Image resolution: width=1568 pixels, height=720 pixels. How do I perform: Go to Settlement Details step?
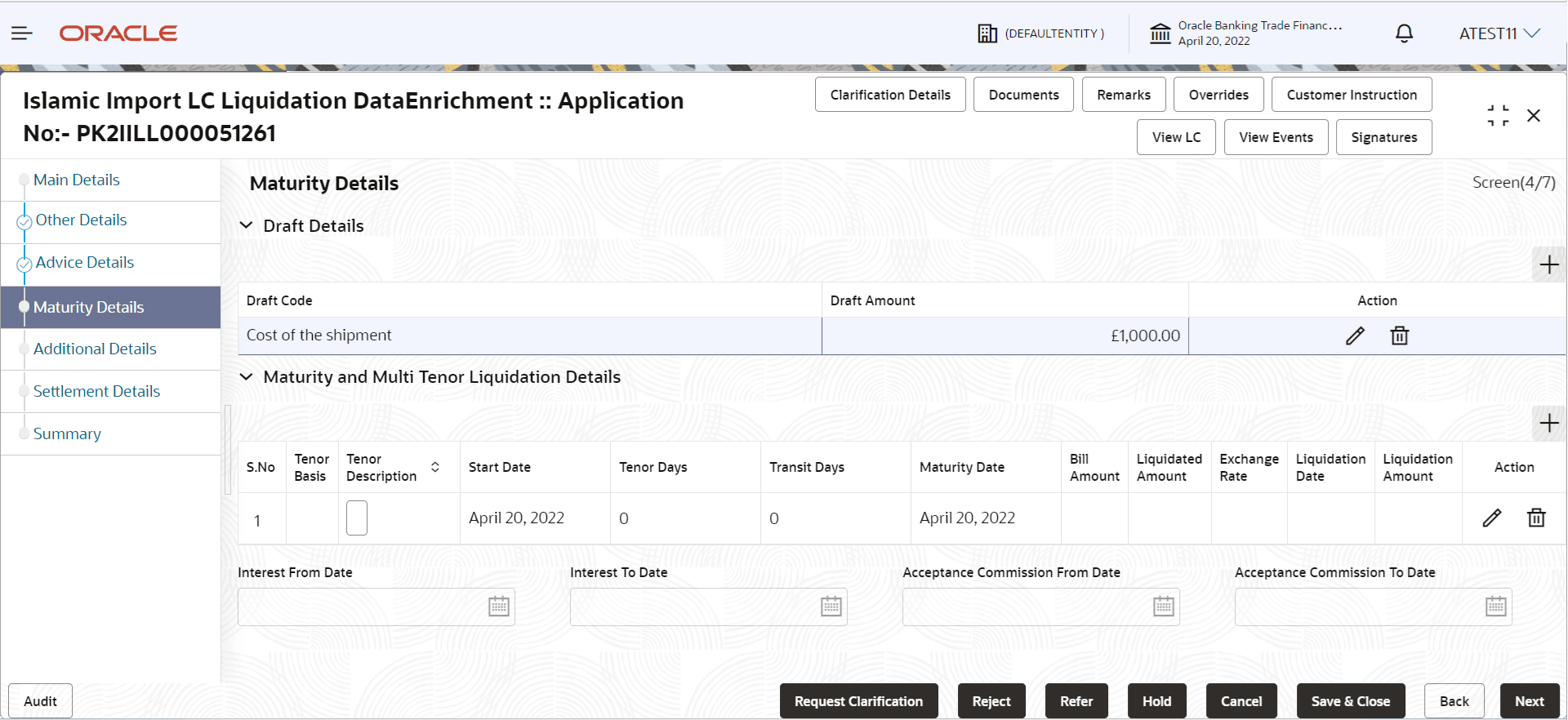click(x=96, y=391)
